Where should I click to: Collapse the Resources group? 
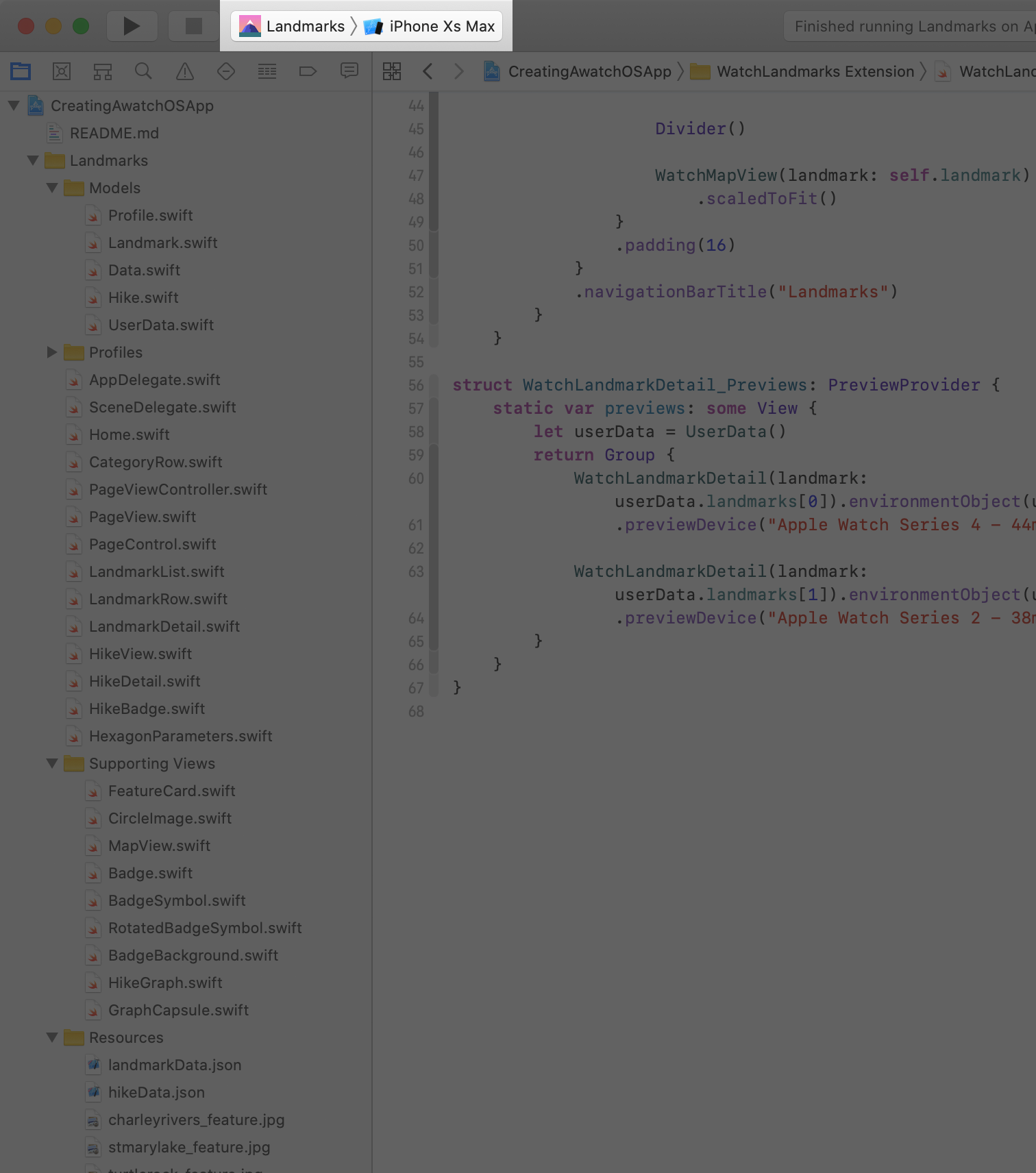[x=52, y=1037]
